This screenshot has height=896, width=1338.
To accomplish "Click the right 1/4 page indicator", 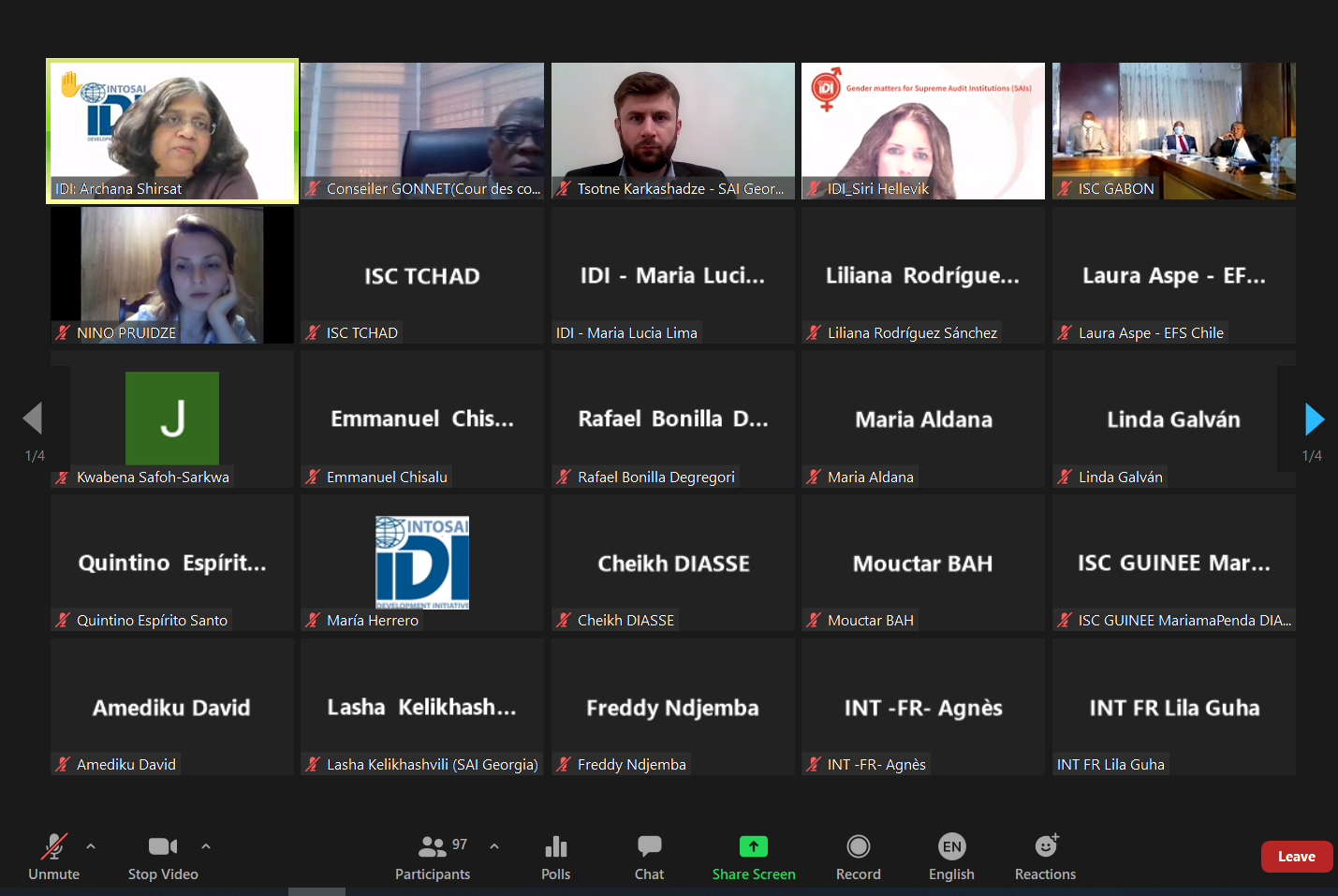I will (1312, 456).
